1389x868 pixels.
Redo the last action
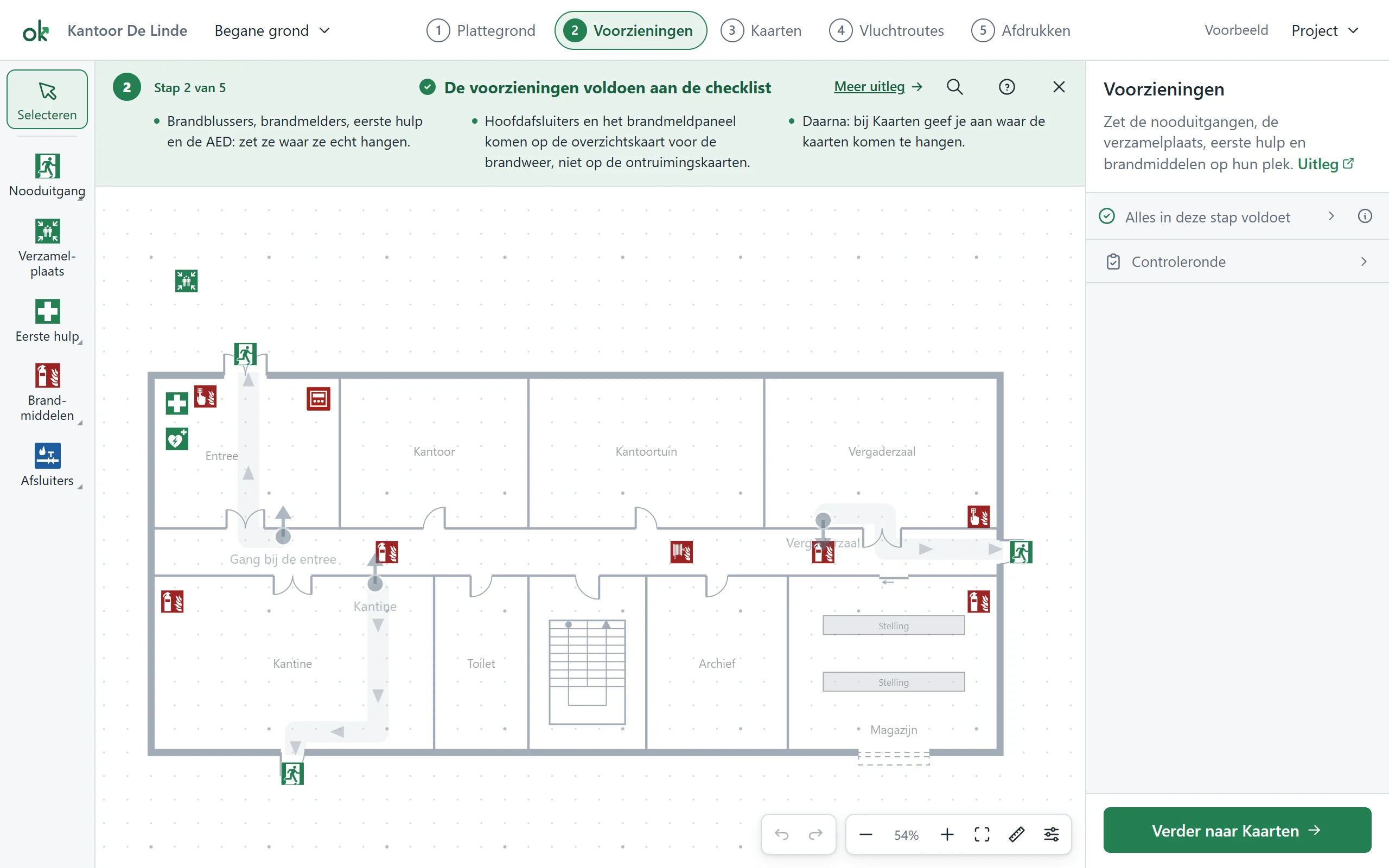815,834
